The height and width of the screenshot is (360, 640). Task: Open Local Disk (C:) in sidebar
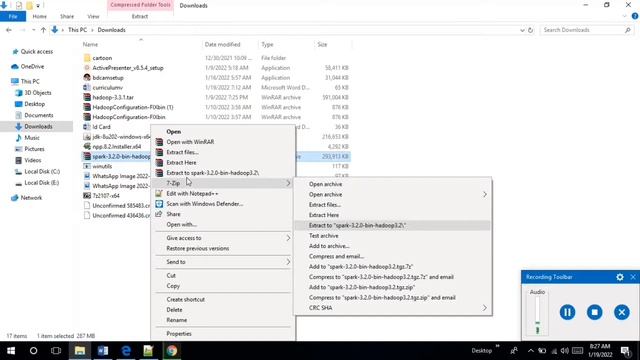click(42, 172)
